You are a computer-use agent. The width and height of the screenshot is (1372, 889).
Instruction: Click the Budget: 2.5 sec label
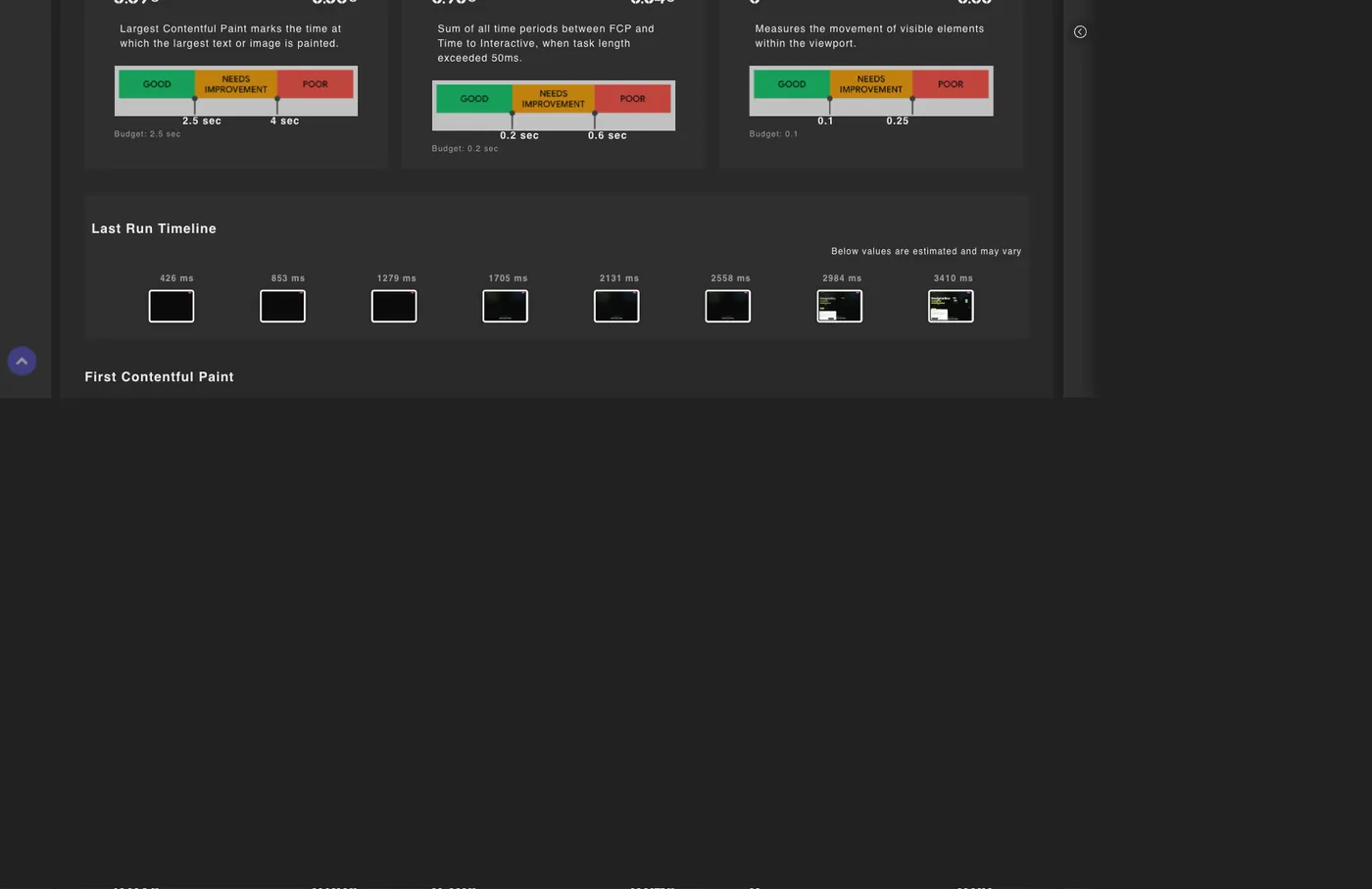[x=147, y=134]
